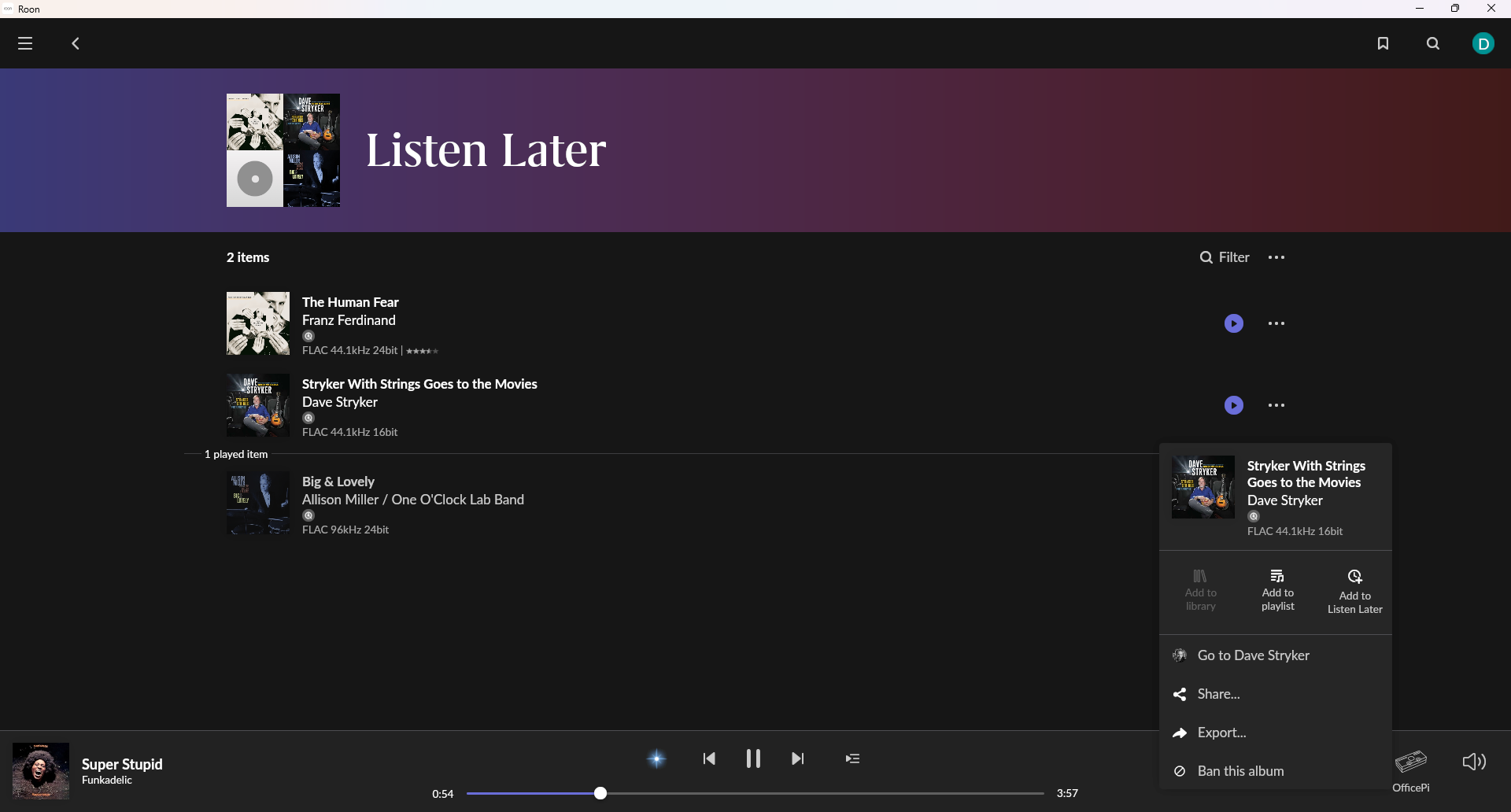Viewport: 1511px width, 812px height.
Task: Open album cover in the popup header
Action: (1203, 487)
